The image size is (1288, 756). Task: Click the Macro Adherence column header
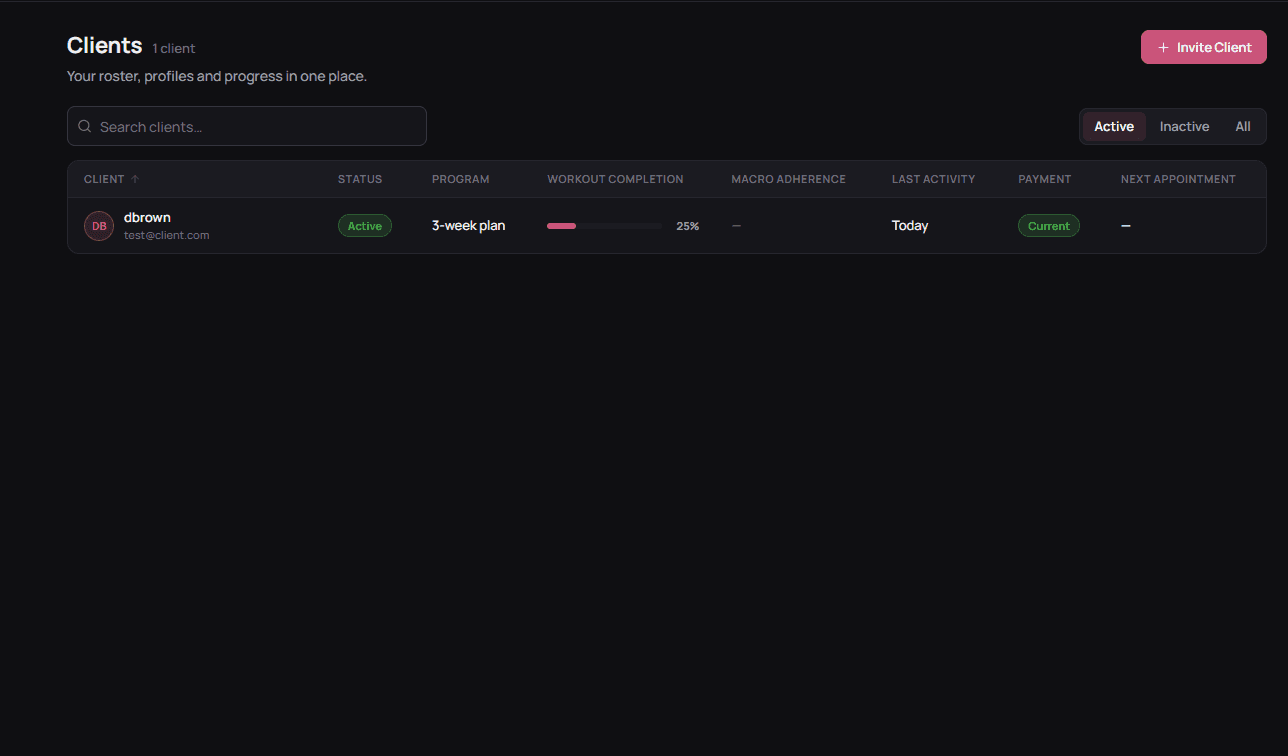point(789,180)
